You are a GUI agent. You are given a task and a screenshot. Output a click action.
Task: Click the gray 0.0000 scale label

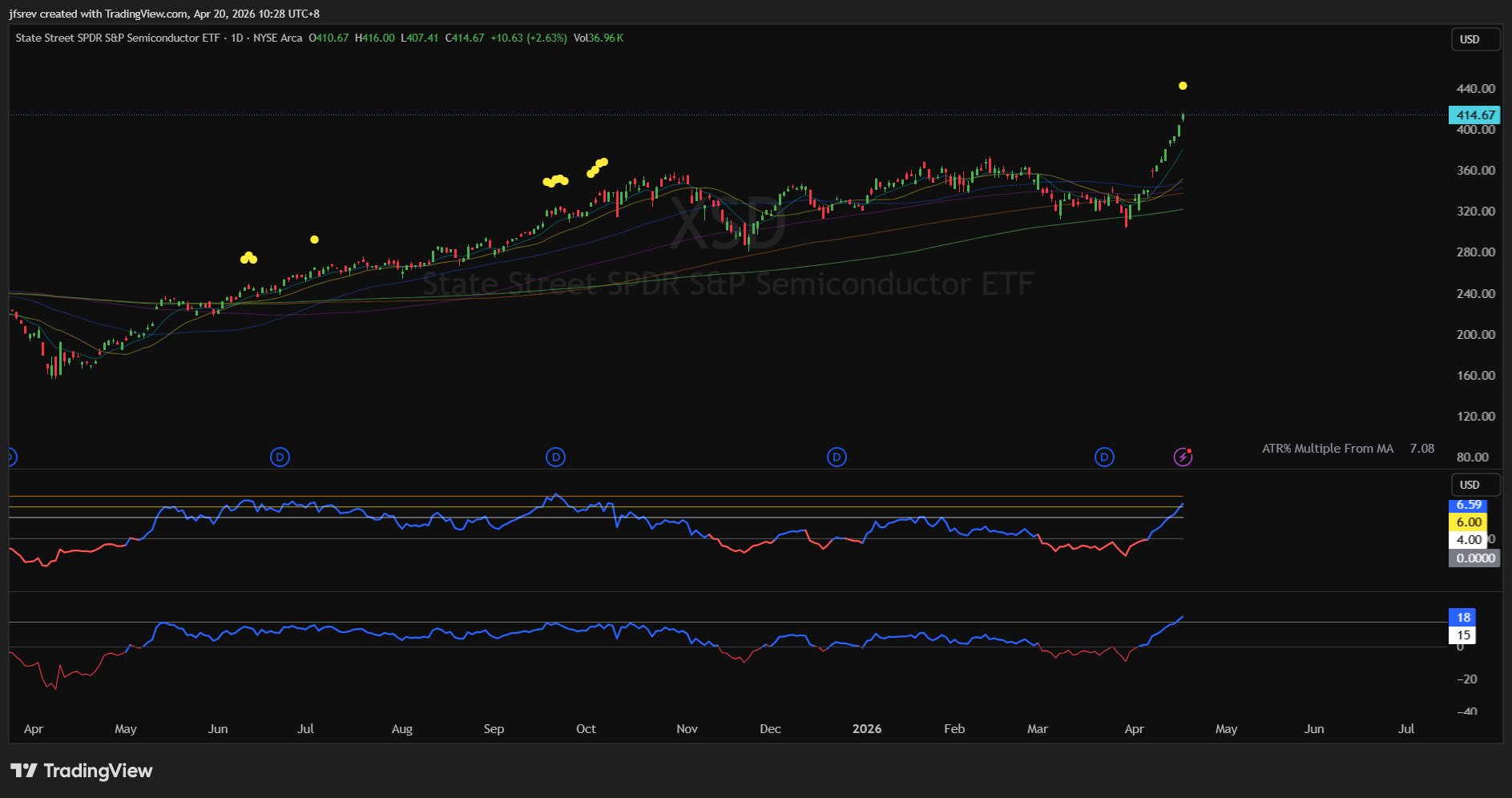coord(1474,558)
